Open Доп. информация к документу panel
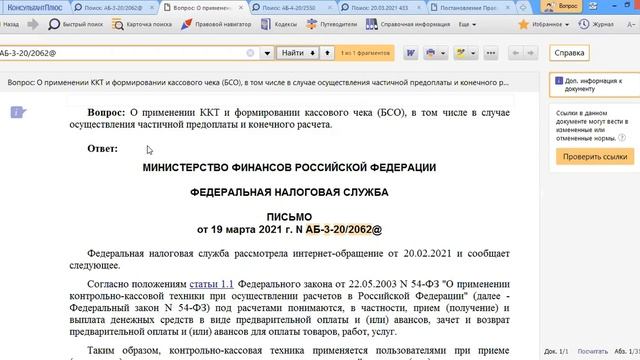This screenshot has width=640, height=360. click(x=594, y=85)
